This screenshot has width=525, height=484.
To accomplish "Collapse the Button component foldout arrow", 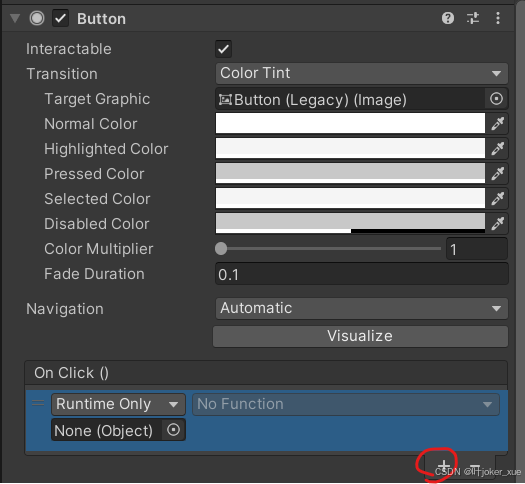I will coord(15,18).
